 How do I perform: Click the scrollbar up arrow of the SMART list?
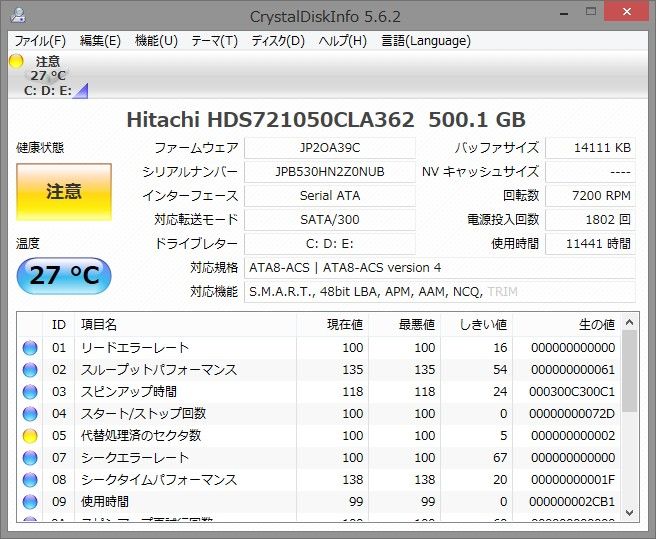pyautogui.click(x=629, y=322)
